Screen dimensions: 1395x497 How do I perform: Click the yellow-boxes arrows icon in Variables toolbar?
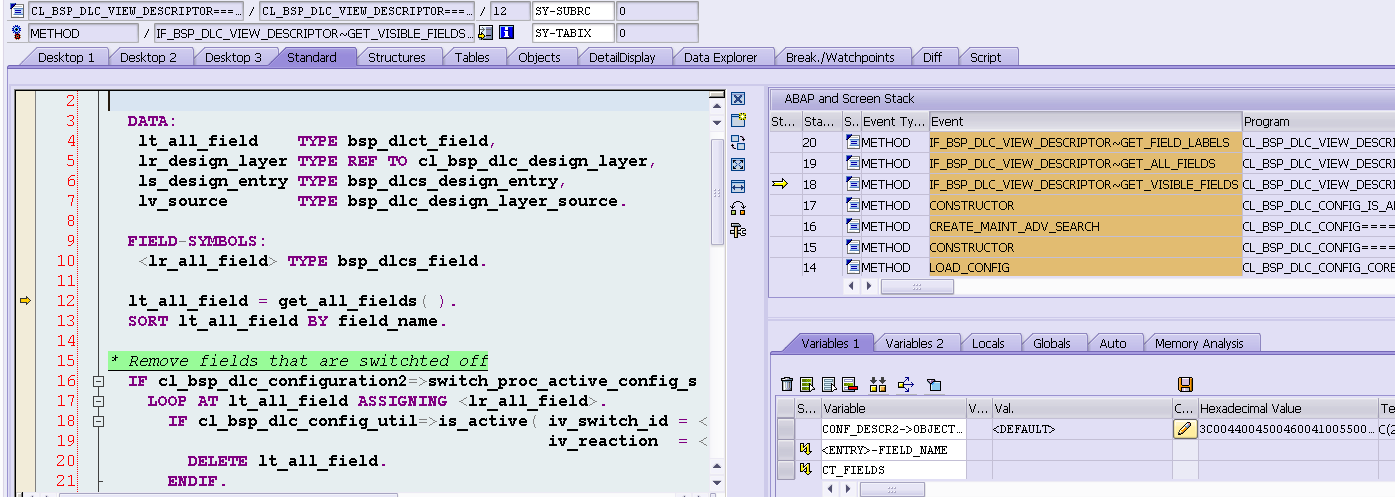[x=878, y=384]
